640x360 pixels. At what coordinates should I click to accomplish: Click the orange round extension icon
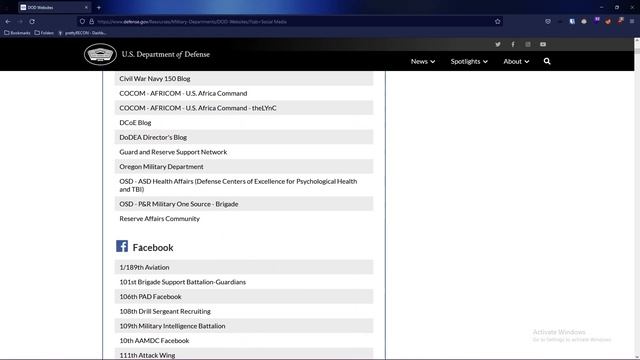(608, 21)
